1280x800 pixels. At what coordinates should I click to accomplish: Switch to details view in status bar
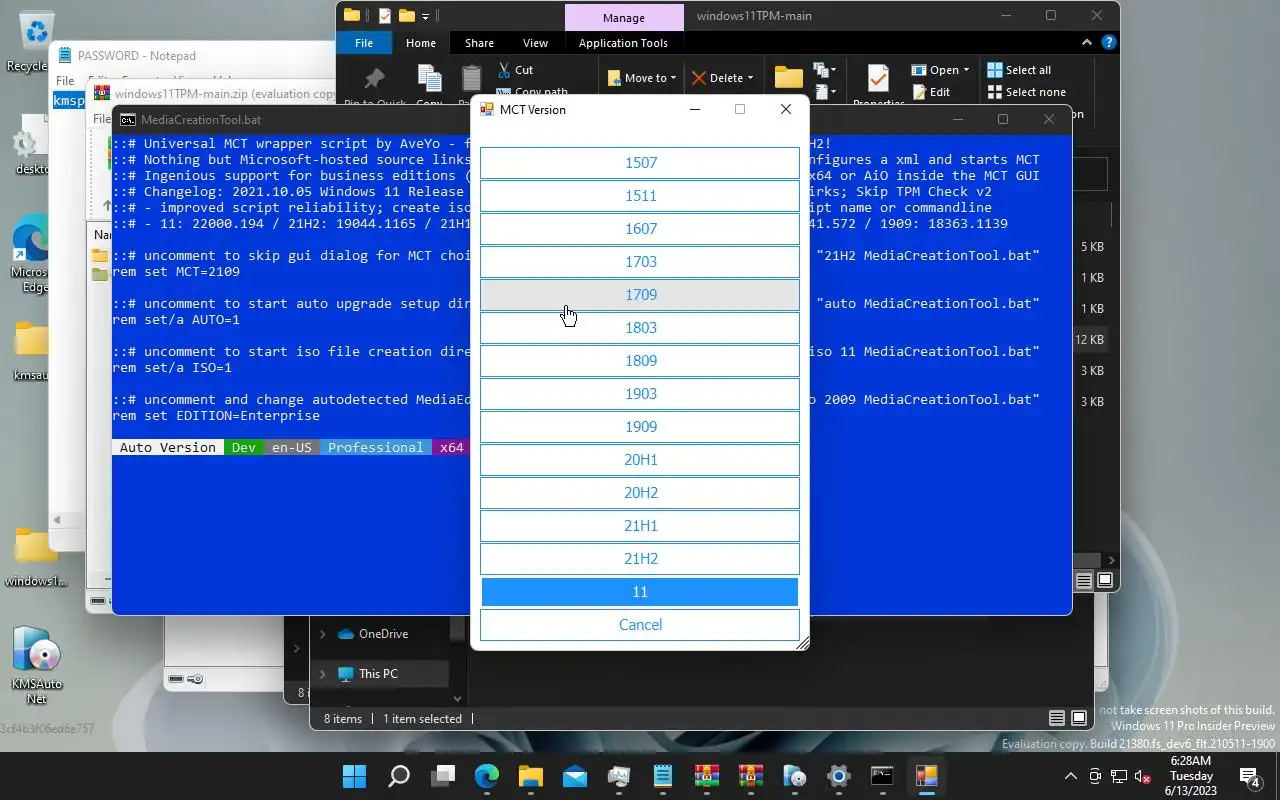tap(1056, 718)
